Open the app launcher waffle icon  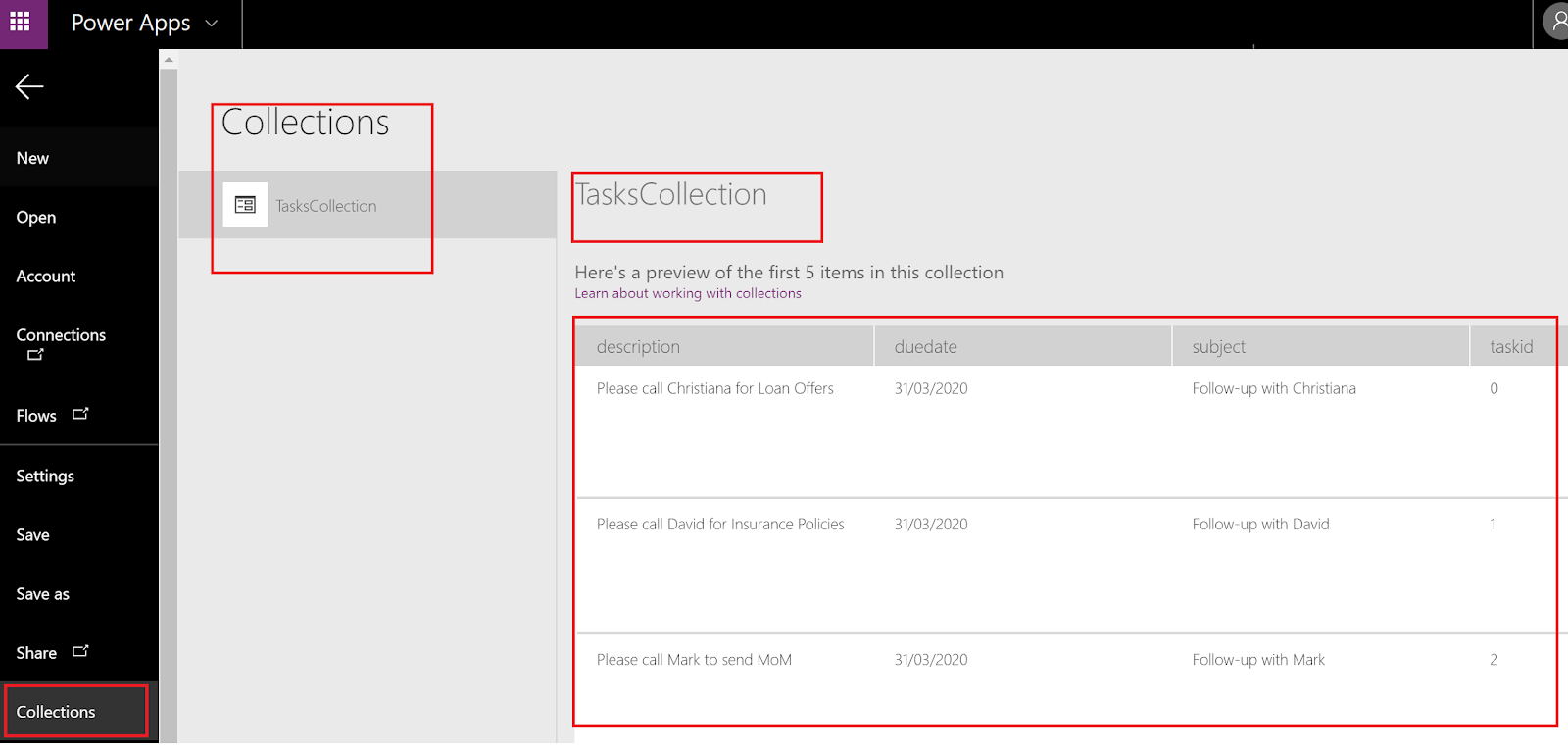[21, 22]
